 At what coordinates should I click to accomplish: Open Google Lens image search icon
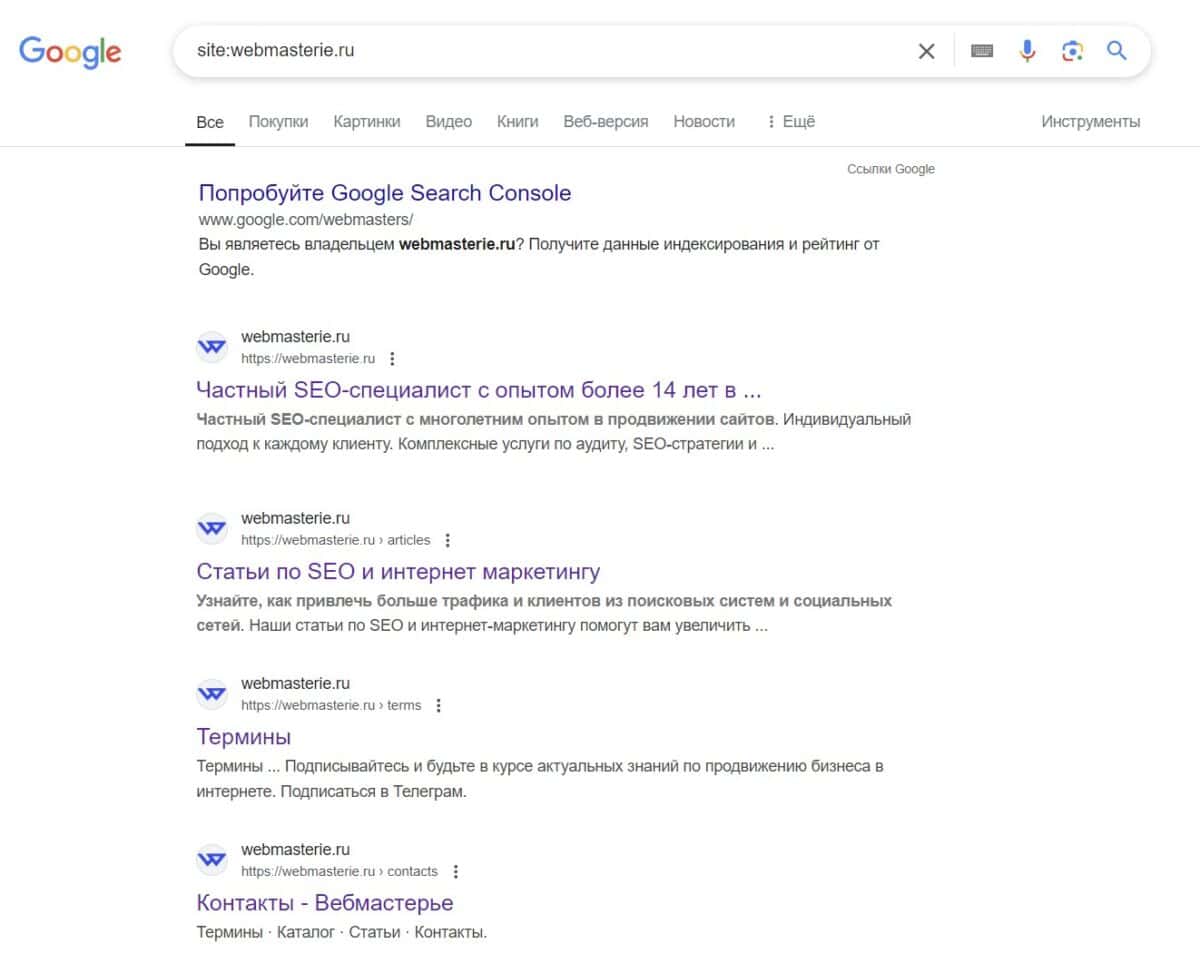coord(1072,51)
